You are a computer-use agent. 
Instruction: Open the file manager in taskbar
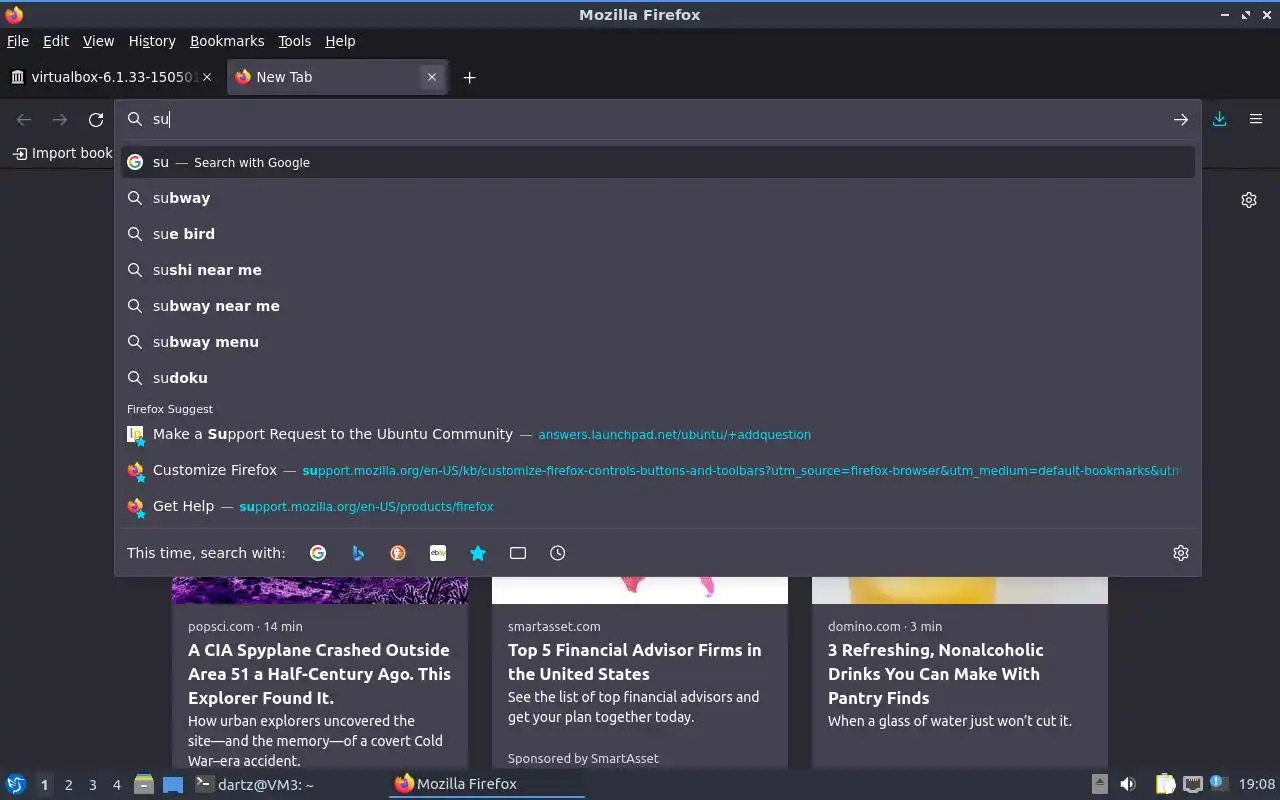143,785
